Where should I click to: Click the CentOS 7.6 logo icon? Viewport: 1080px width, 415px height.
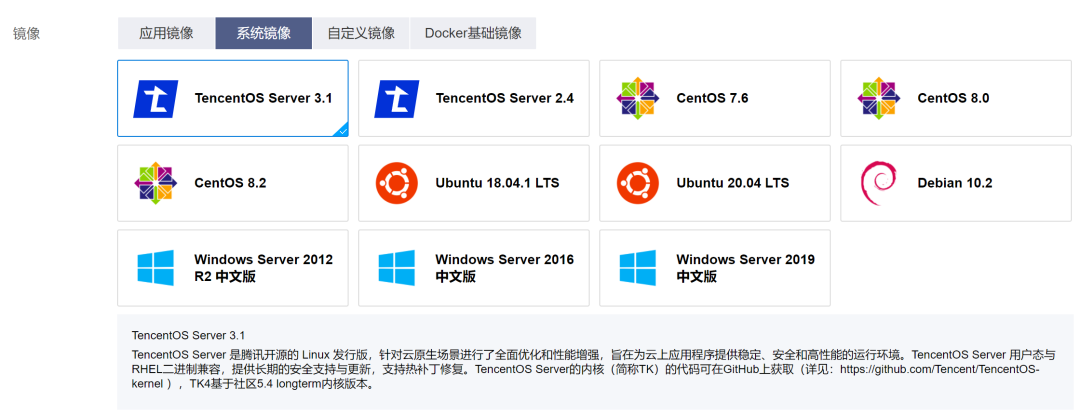(638, 98)
